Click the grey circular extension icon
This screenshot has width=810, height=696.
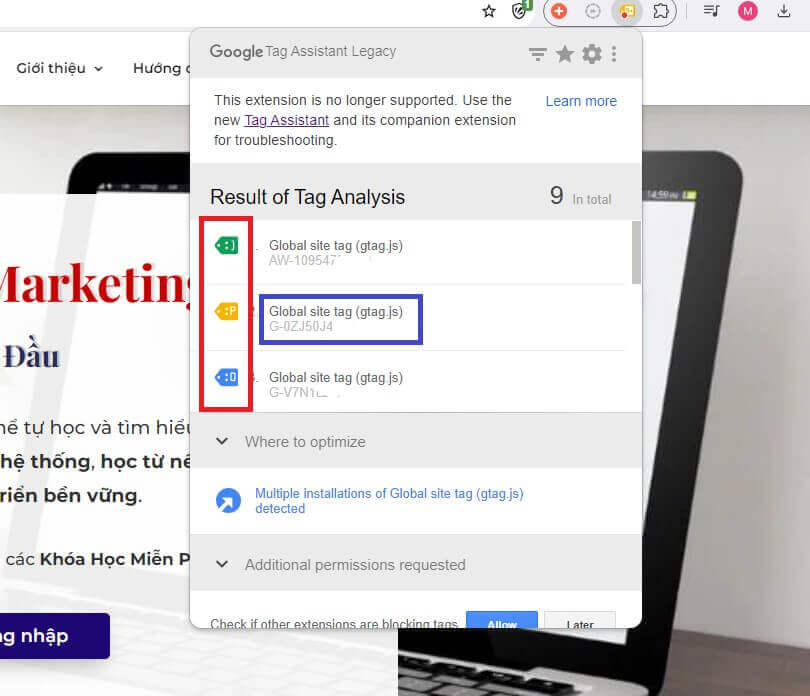pyautogui.click(x=593, y=11)
